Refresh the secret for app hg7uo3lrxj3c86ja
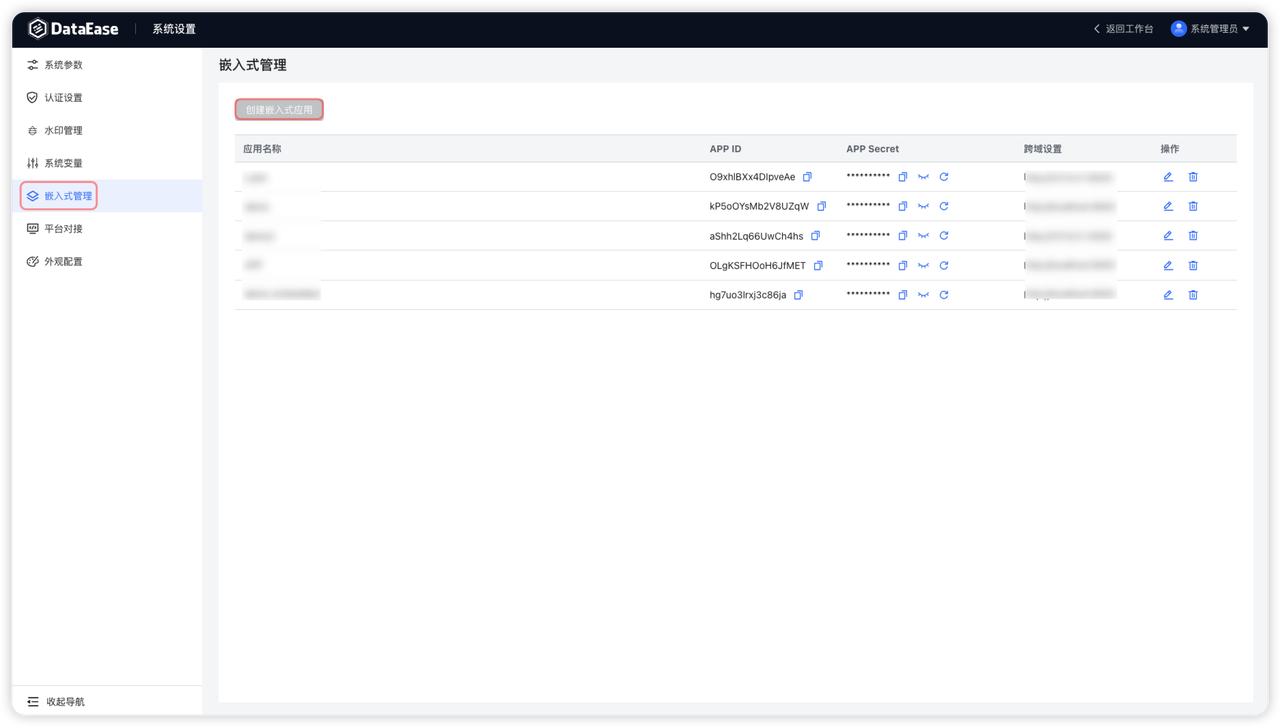The width and height of the screenshot is (1280, 727). tap(944, 295)
